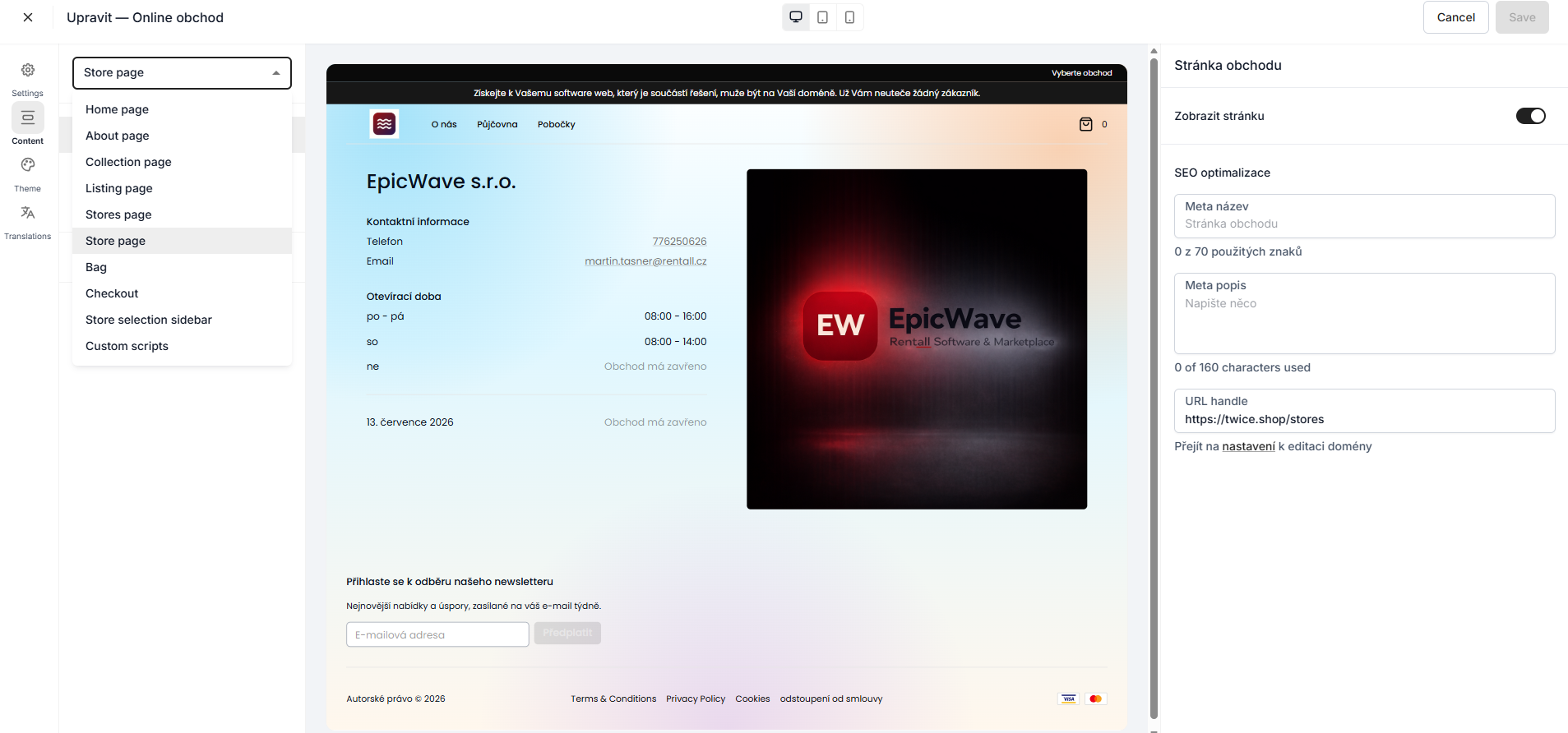Open the Settings gear in sidebar
The image size is (1568, 733).
tap(28, 70)
